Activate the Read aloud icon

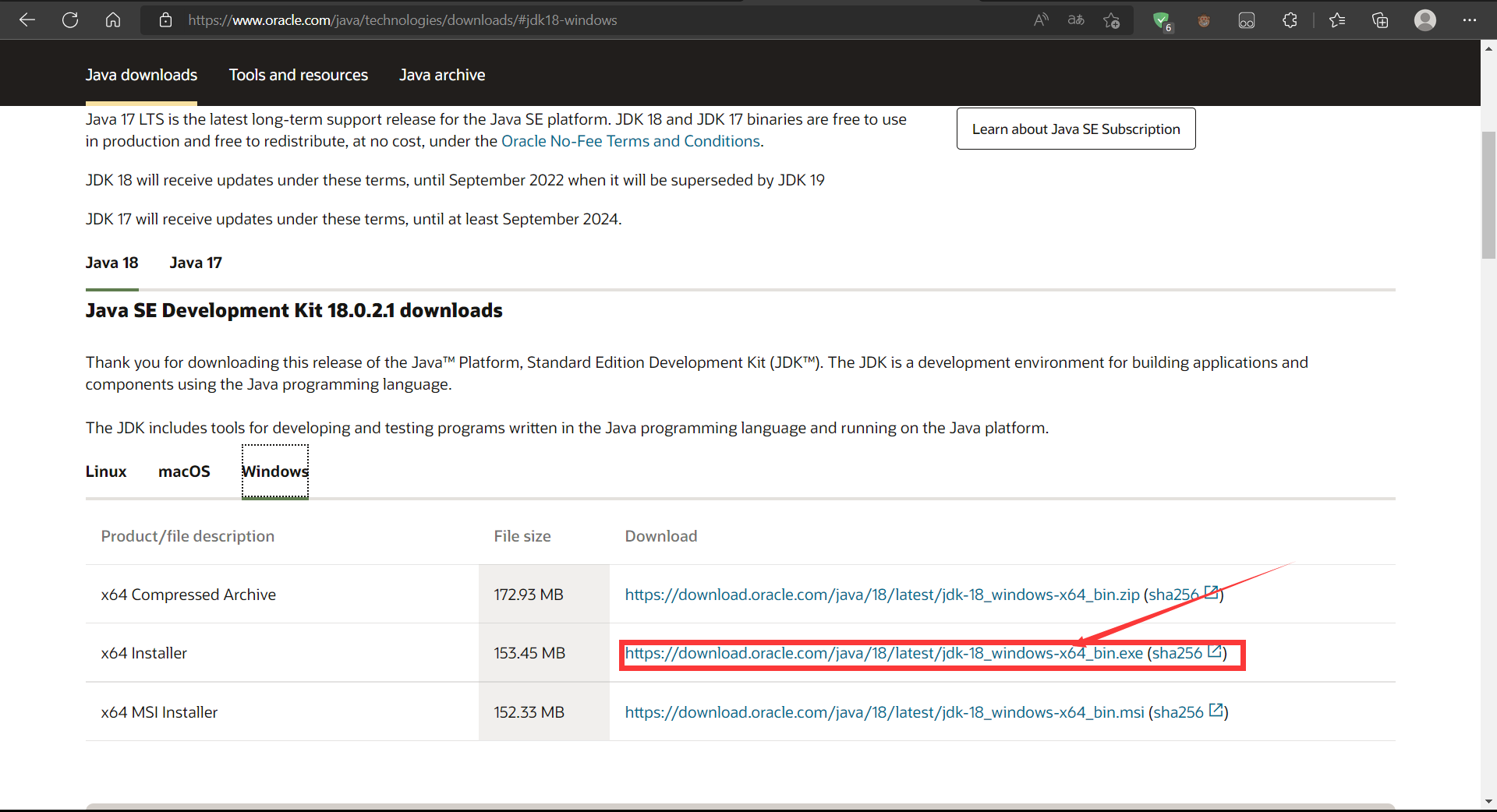click(1041, 20)
